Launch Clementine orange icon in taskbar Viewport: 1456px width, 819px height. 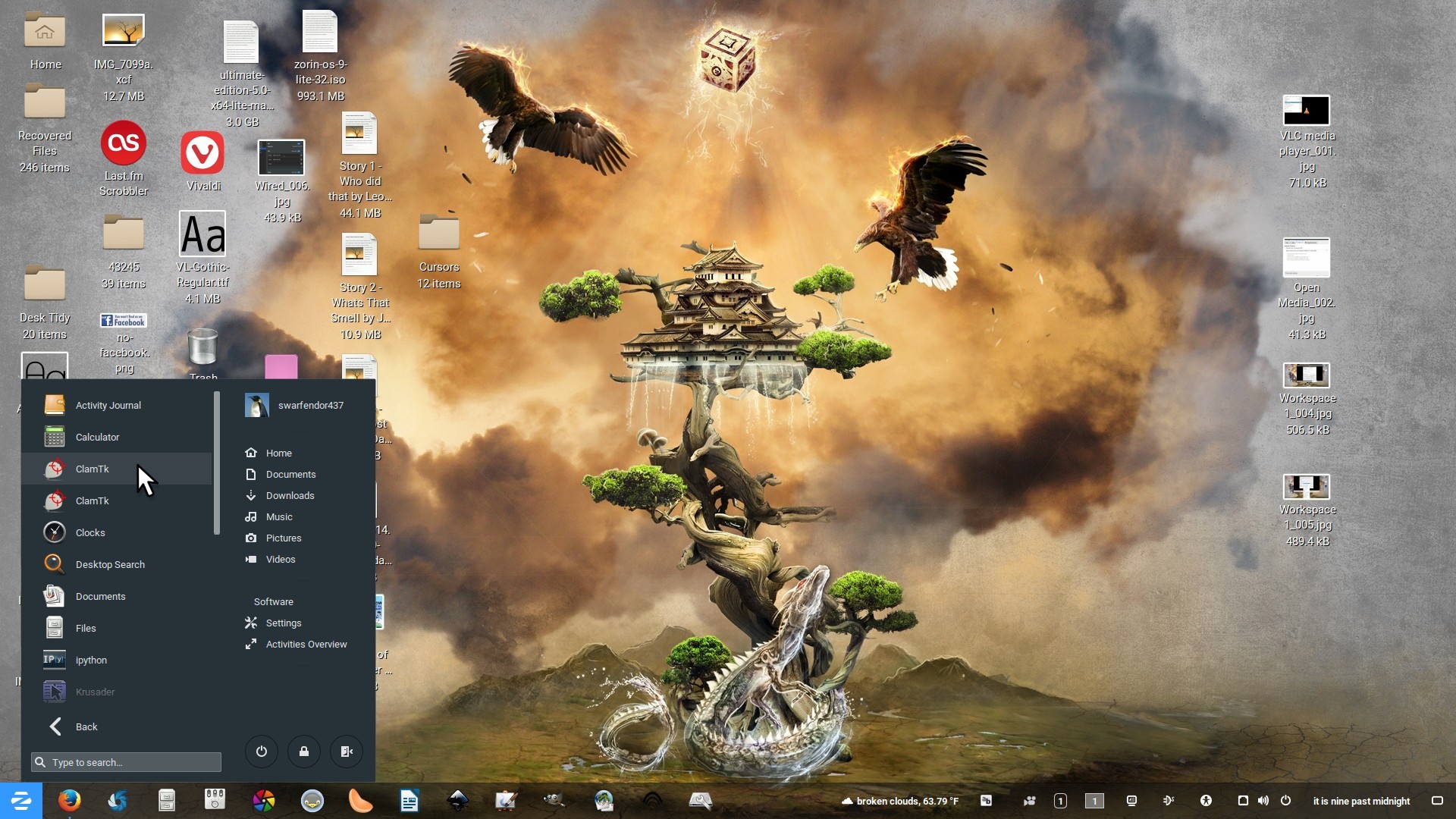point(360,801)
